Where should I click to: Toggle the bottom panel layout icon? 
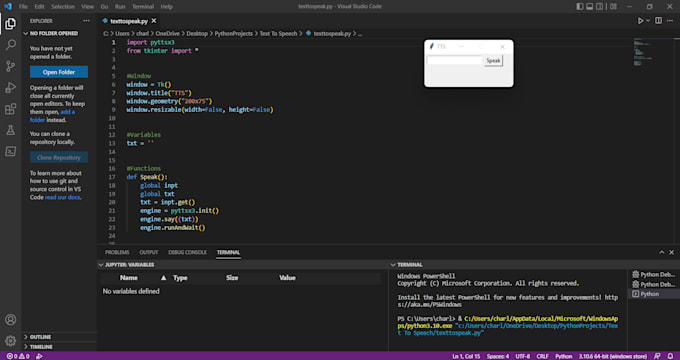(590, 7)
